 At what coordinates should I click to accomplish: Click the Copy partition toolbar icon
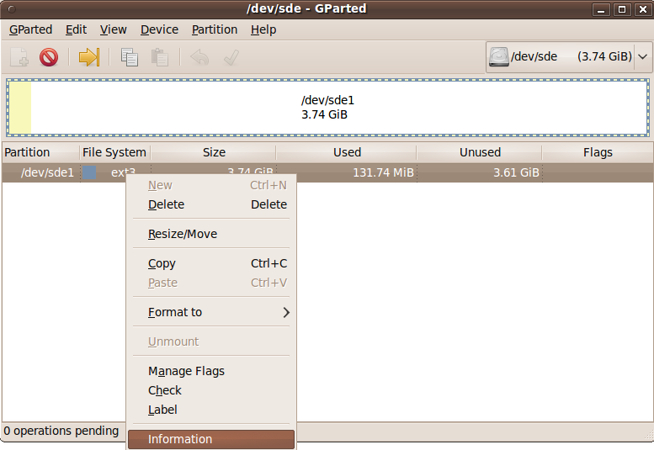[x=129, y=57]
